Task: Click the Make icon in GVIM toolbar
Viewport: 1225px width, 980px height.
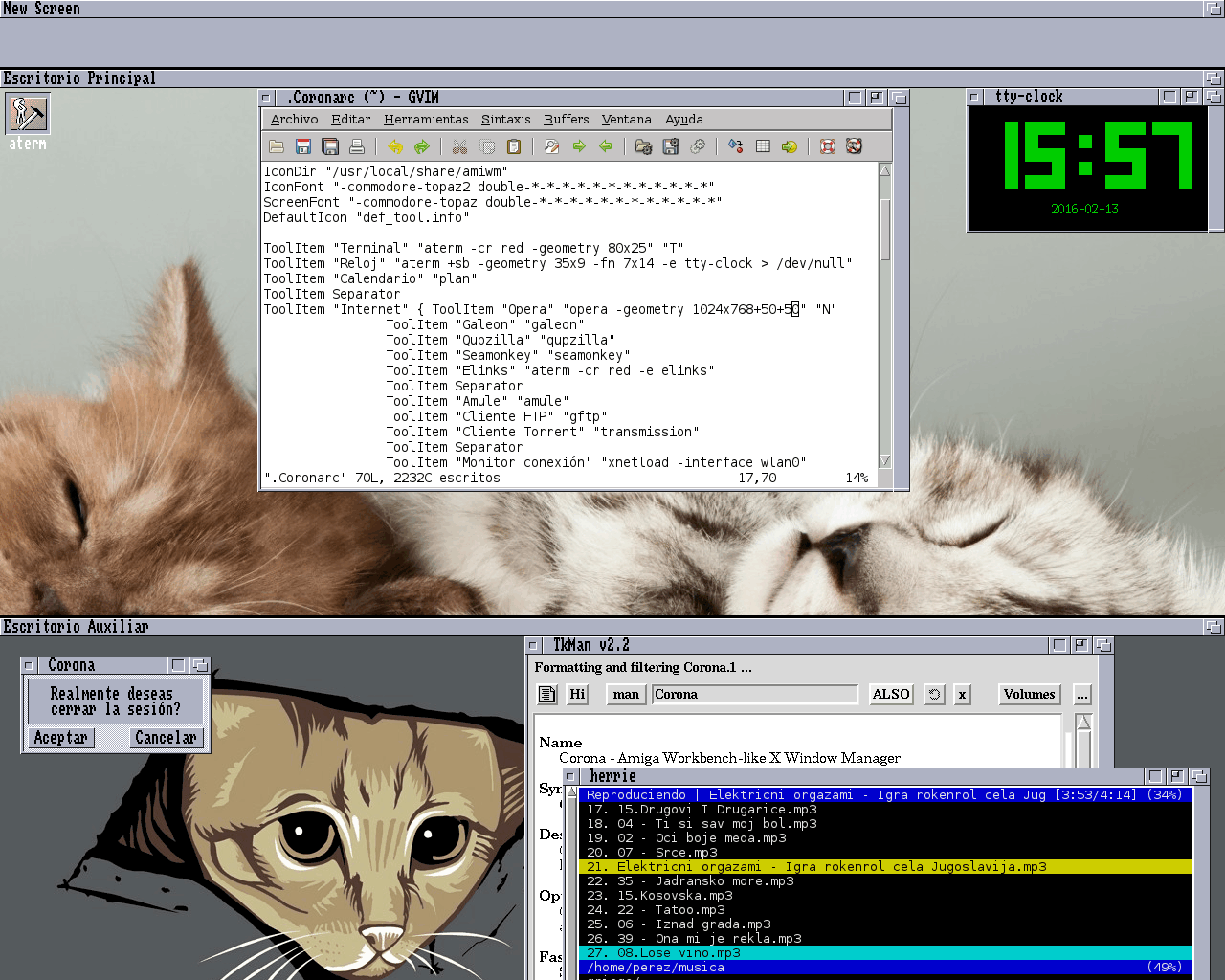Action: click(x=736, y=146)
